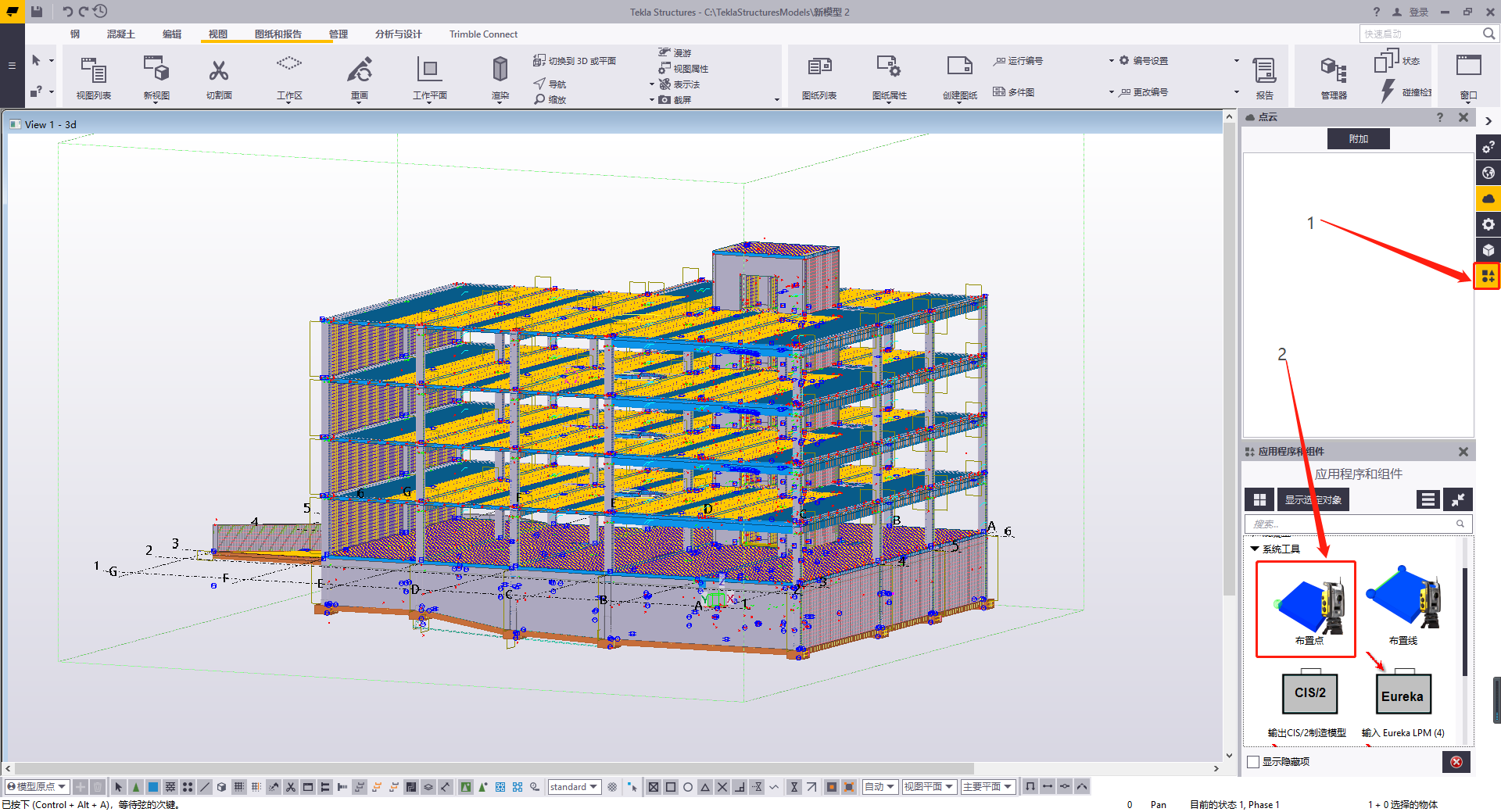Toggle the snap to X intersection points switch
This screenshot has height=812, width=1501.
coord(722,787)
